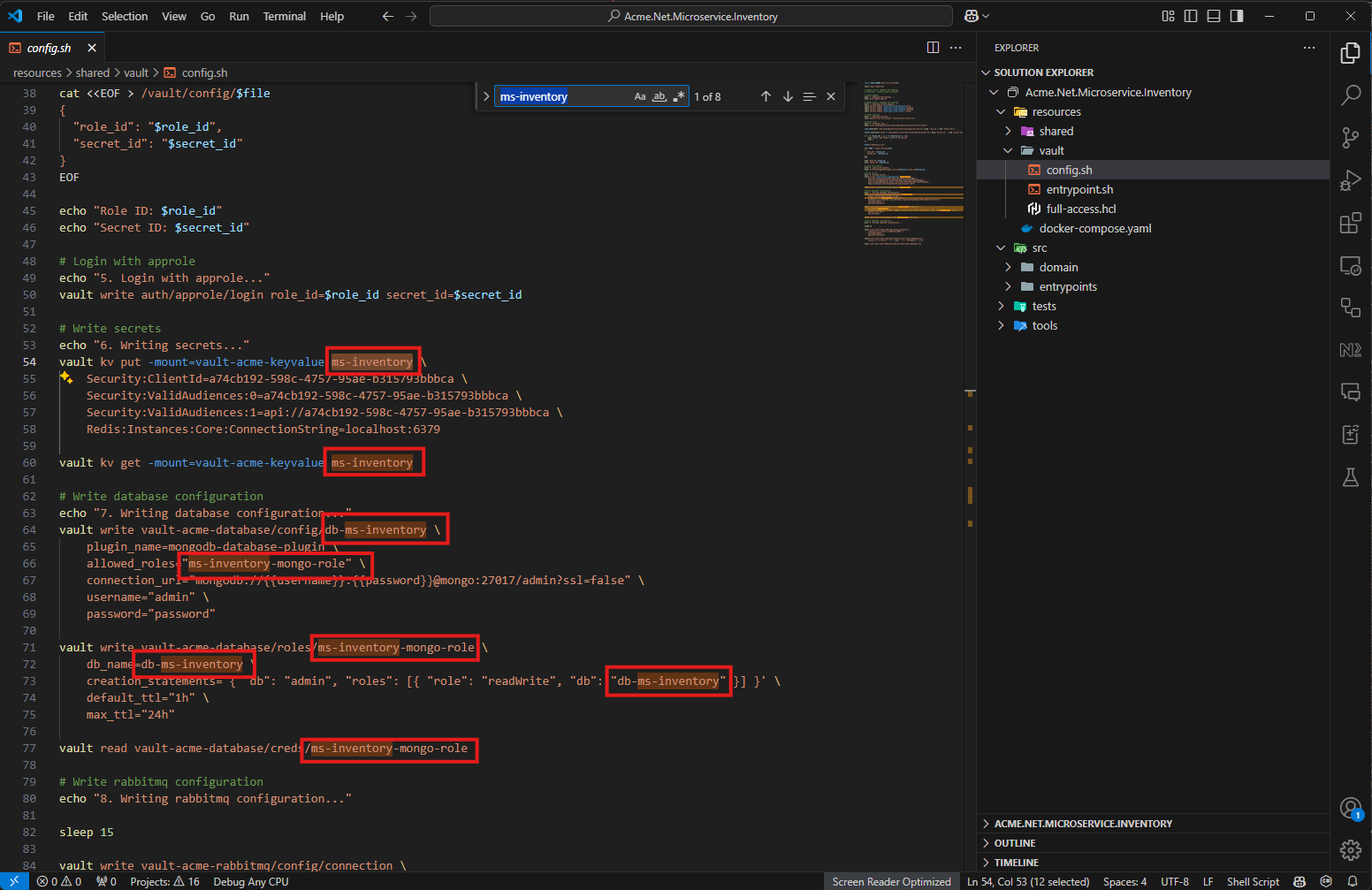Click the editor minimap
This screenshot has width=1372, height=890.
click(913, 164)
